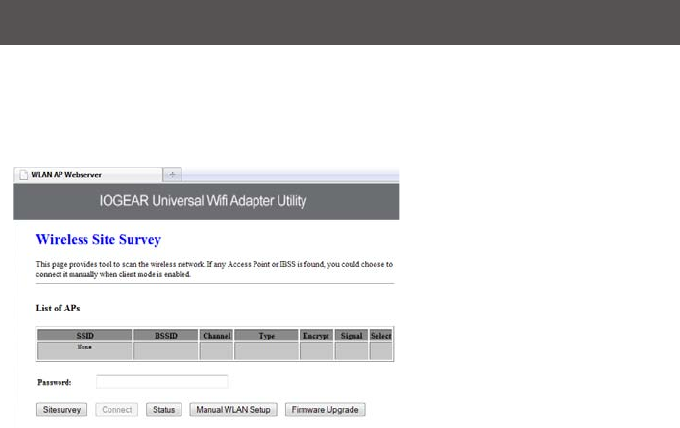The width and height of the screenshot is (680, 428).
Task: Click the Signal column header
Action: [351, 335]
